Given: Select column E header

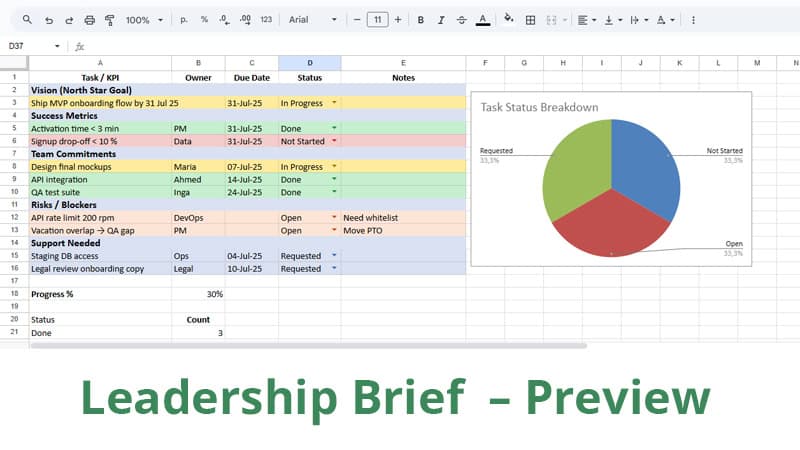Looking at the screenshot, I should (x=403, y=63).
